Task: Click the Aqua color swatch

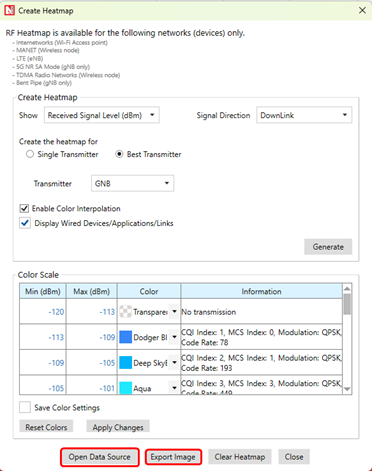Action: [126, 388]
